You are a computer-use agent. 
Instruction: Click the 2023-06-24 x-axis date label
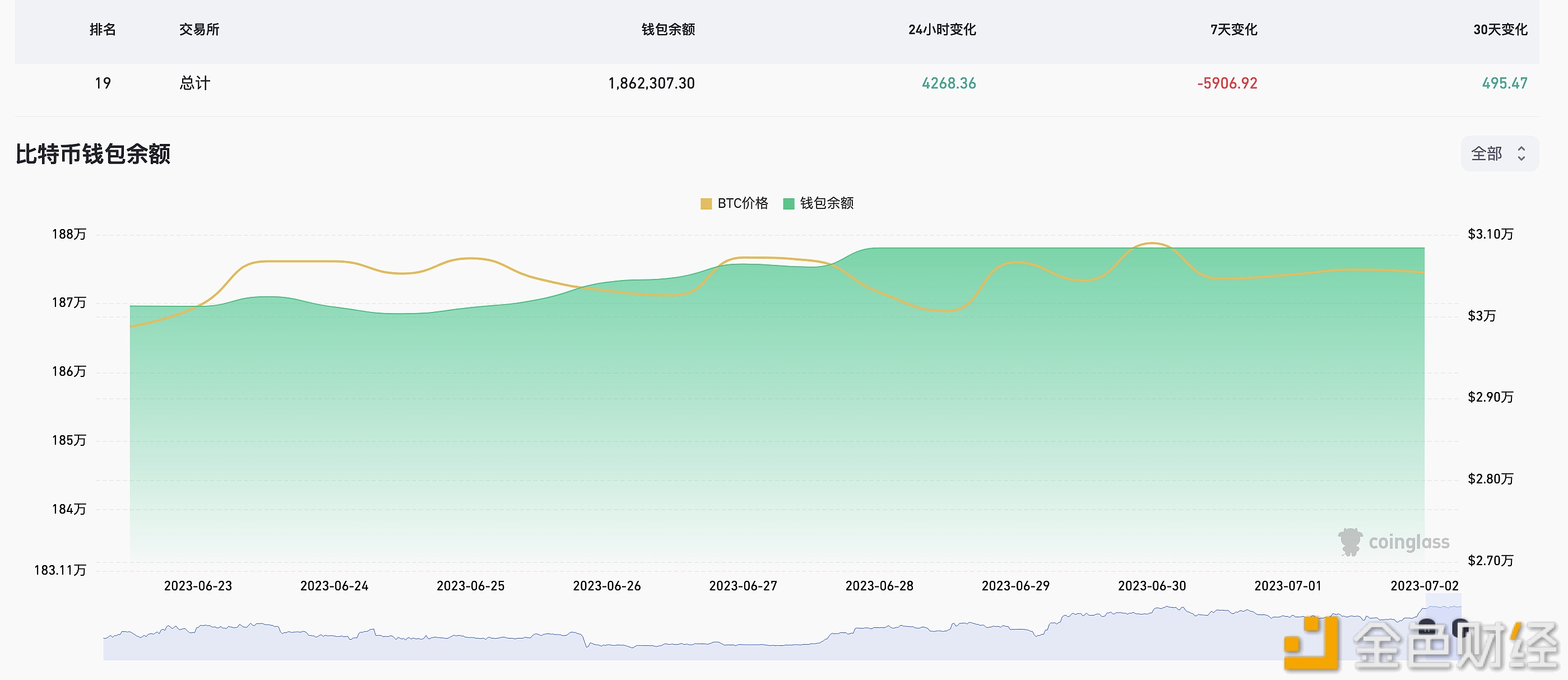point(334,586)
